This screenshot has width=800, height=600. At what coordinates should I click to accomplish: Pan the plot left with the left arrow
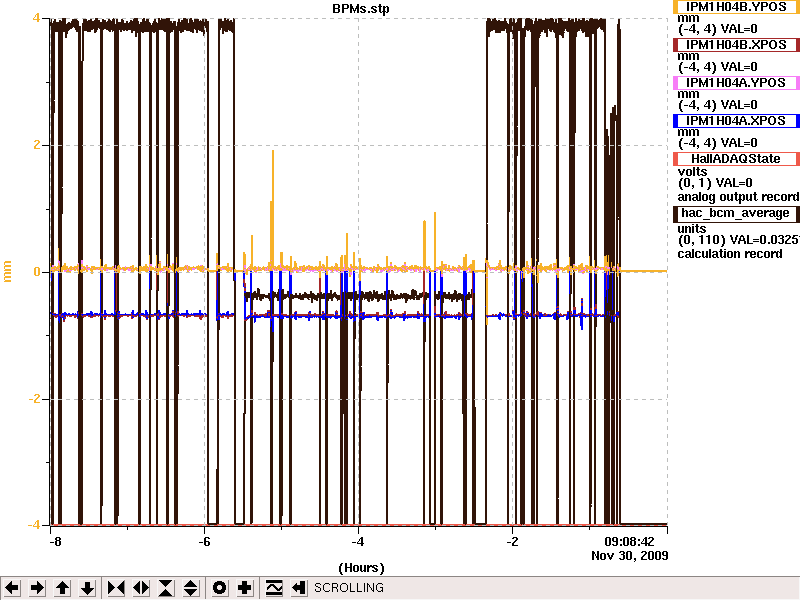coord(12,588)
